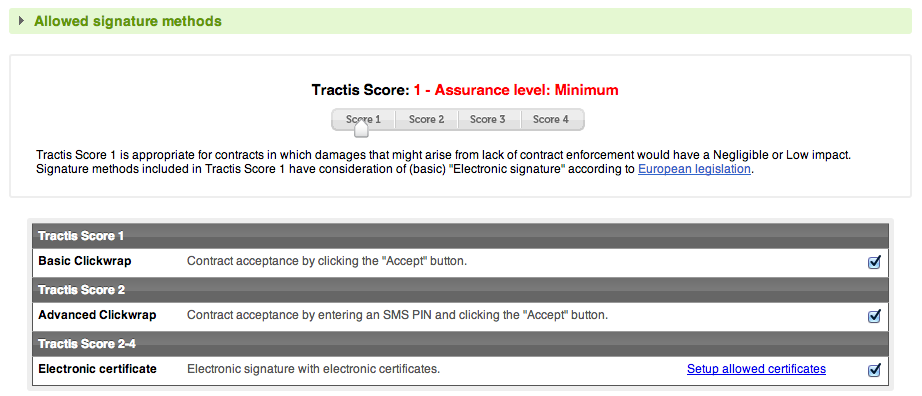Click the Score 1 slider segment
The image size is (922, 396).
pos(363,119)
